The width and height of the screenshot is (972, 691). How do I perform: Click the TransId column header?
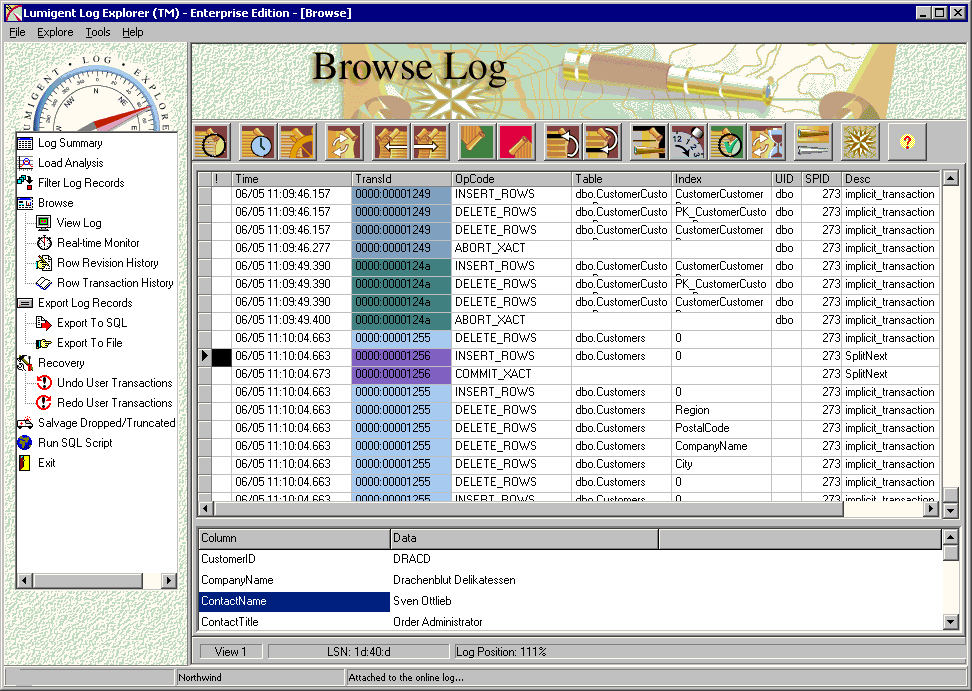(401, 178)
